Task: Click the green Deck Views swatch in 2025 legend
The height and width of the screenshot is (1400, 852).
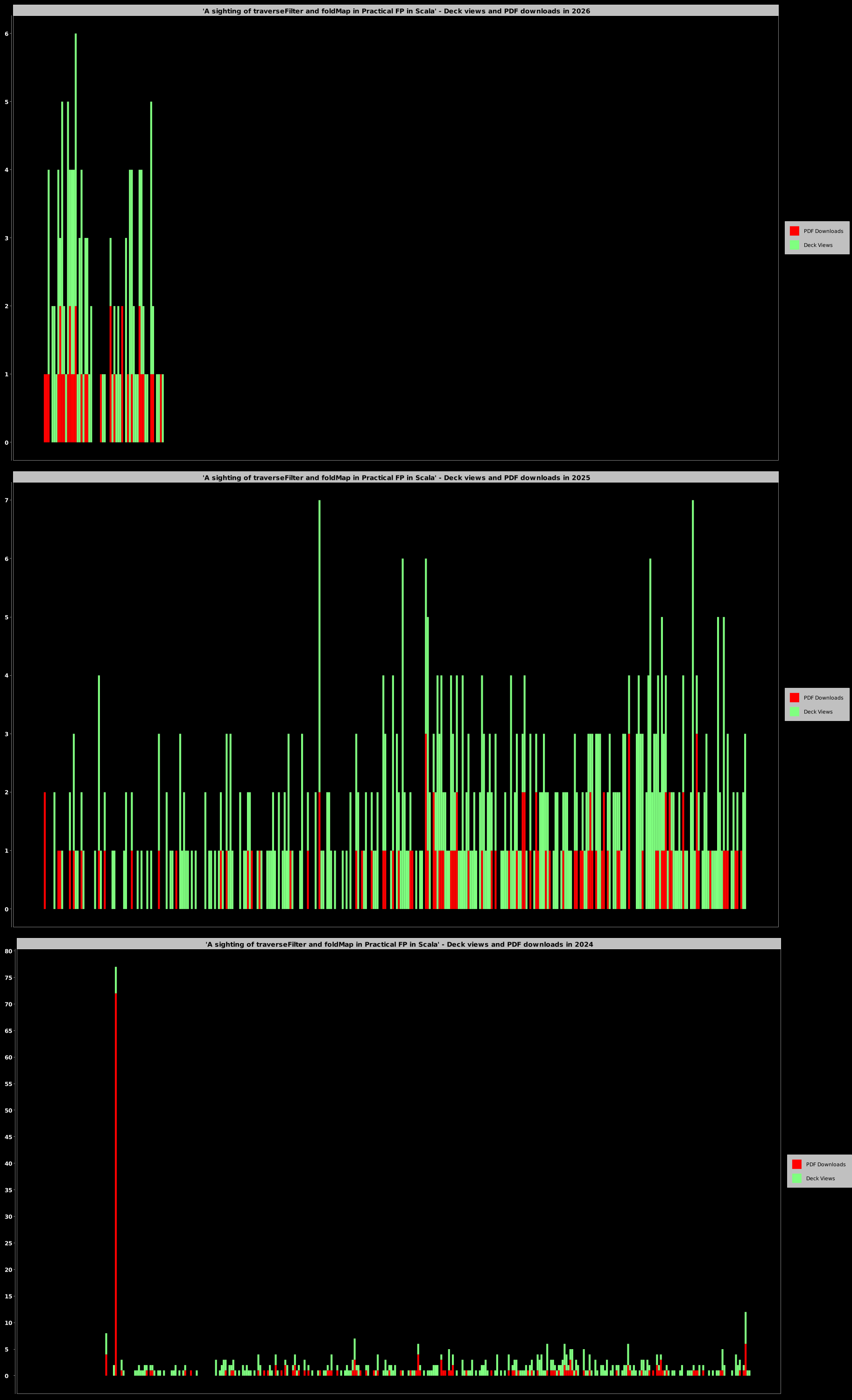Action: [794, 711]
